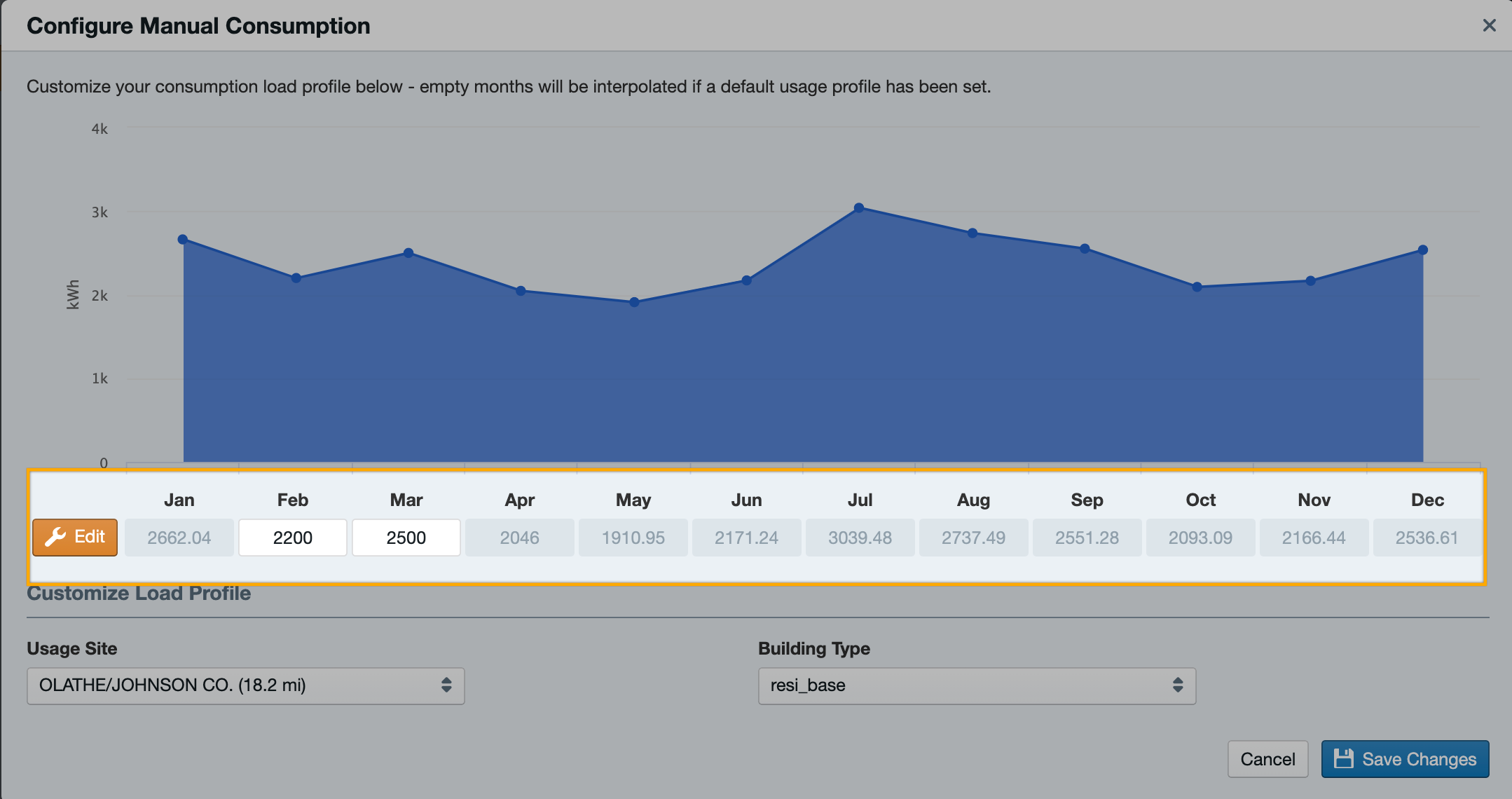This screenshot has width=1512, height=799.
Task: Click the December data point on chart
Action: pyautogui.click(x=1423, y=250)
